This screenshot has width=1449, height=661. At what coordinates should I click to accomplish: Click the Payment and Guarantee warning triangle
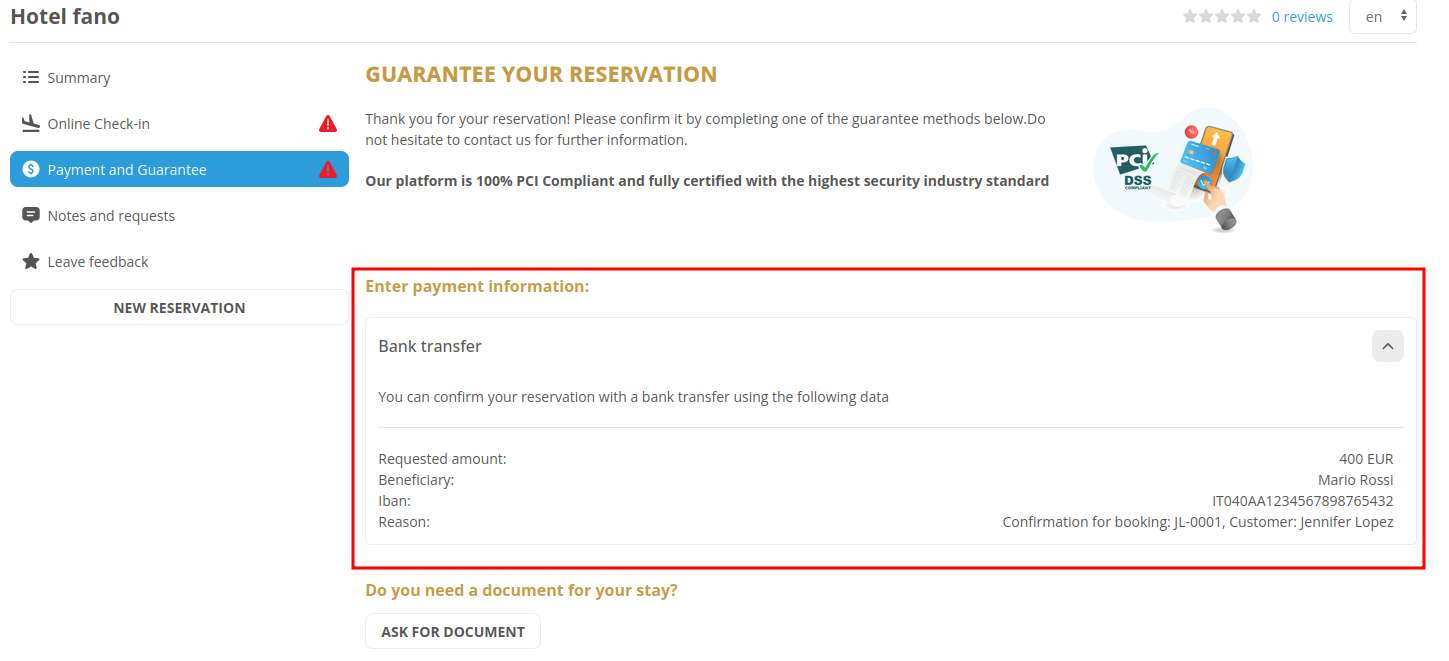click(x=328, y=170)
